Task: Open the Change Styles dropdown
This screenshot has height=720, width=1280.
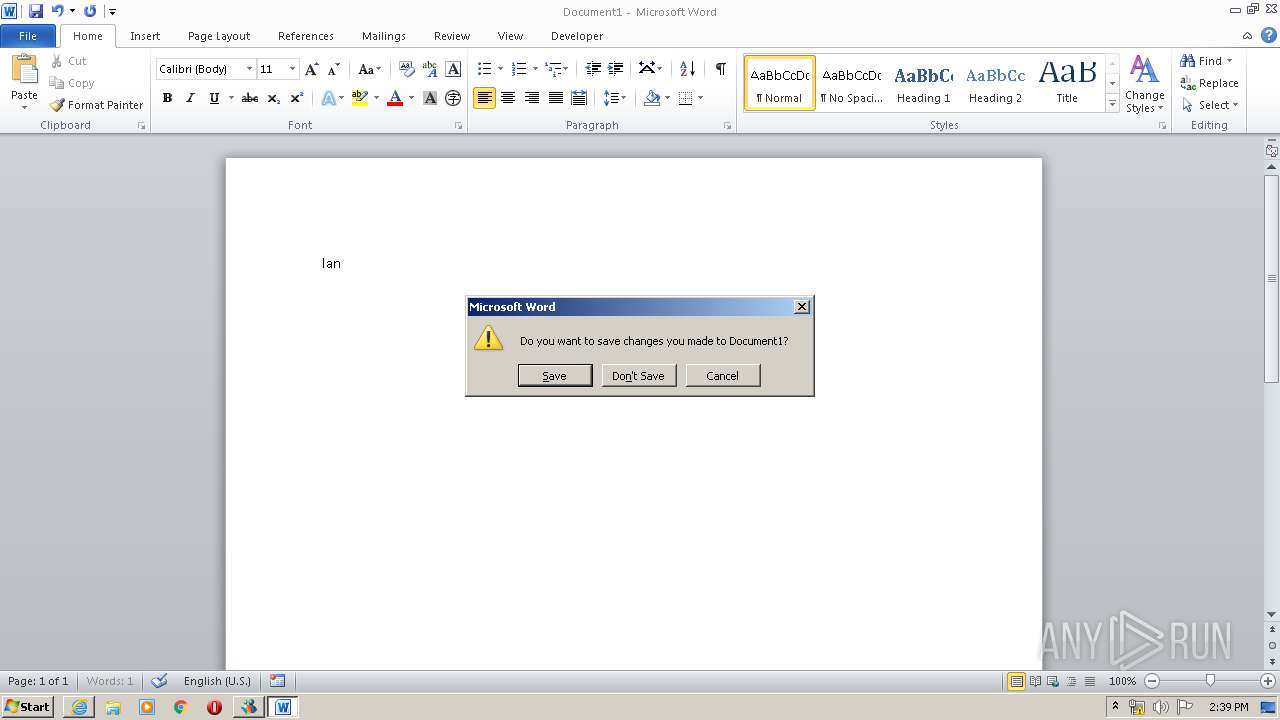Action: coord(1144,85)
